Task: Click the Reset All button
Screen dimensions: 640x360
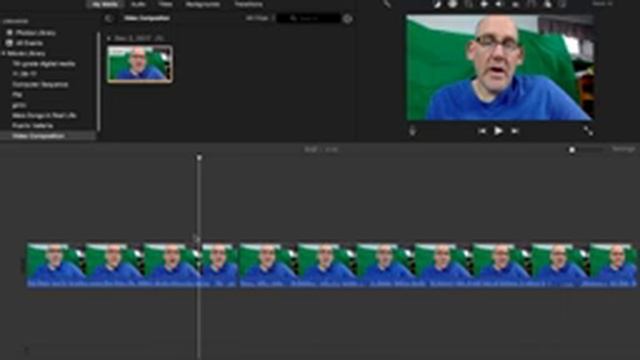Action: coord(602,4)
